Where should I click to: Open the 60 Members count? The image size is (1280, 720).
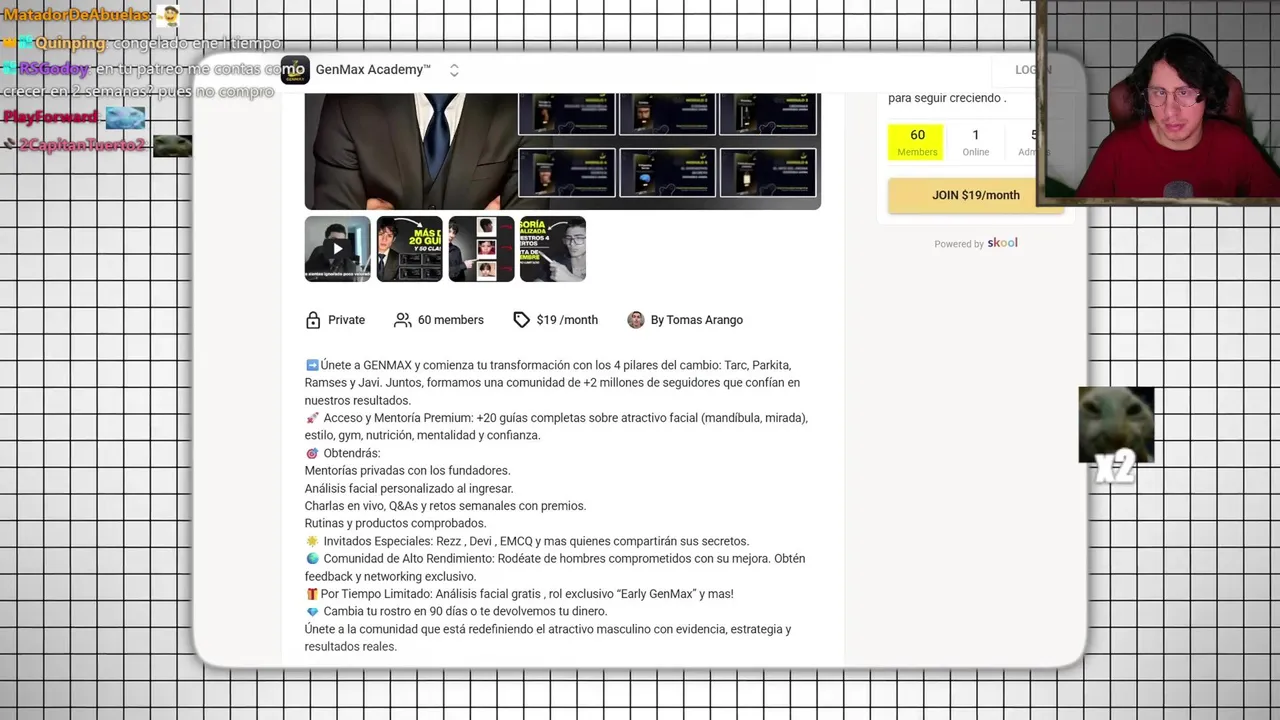tap(917, 142)
